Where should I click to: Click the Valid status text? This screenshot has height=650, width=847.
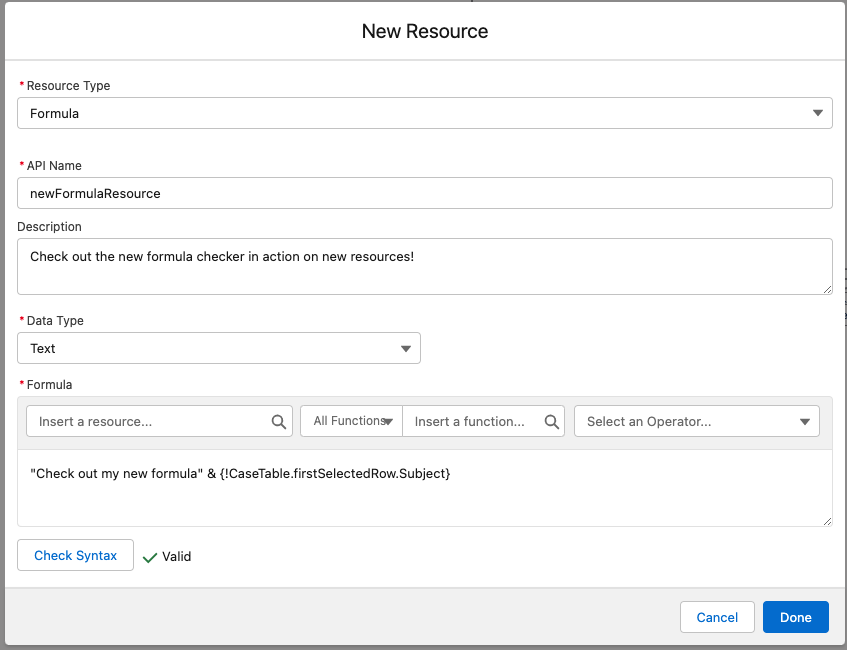176,556
